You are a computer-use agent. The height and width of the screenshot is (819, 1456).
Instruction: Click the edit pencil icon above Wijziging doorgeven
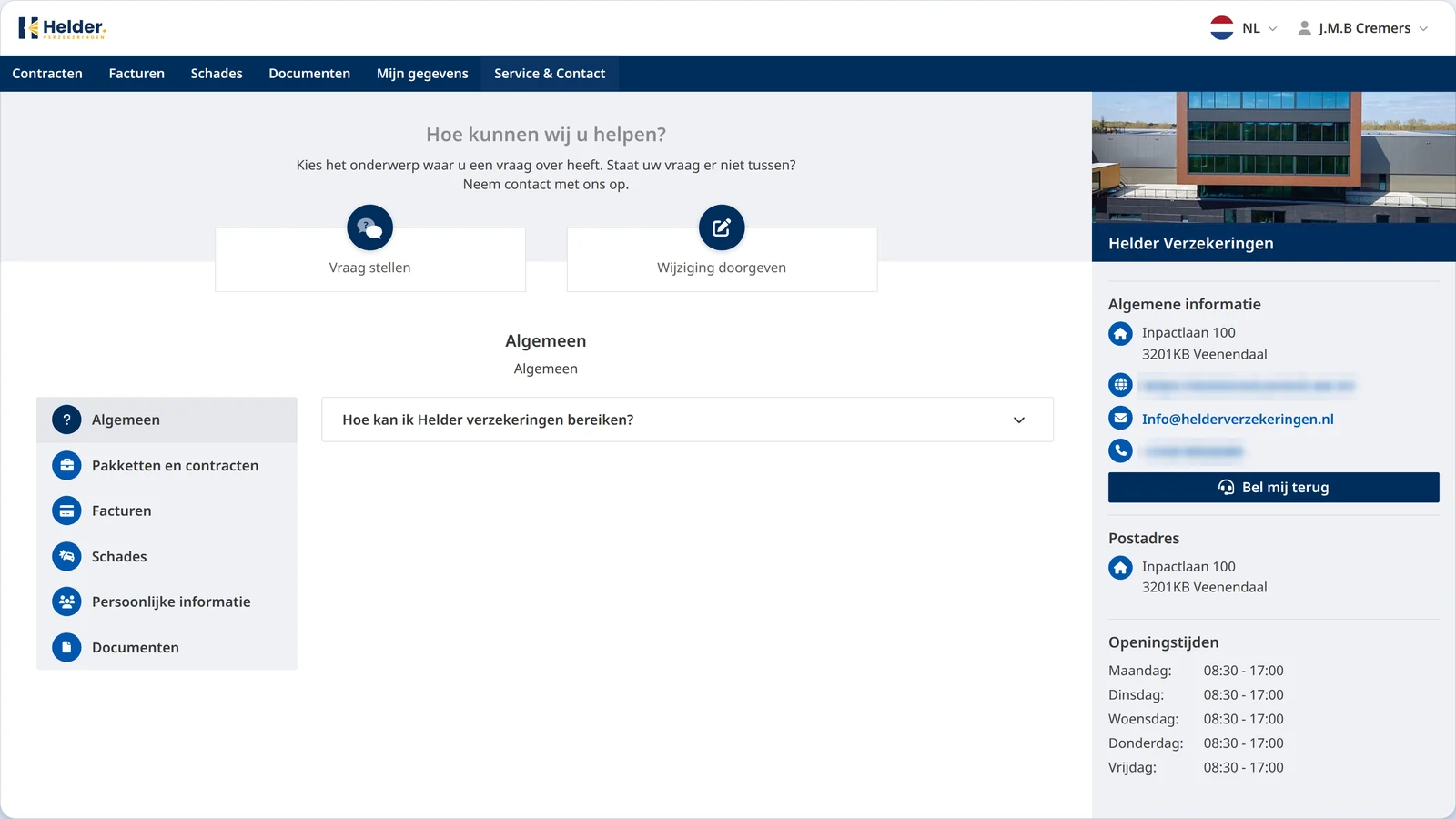click(x=722, y=227)
